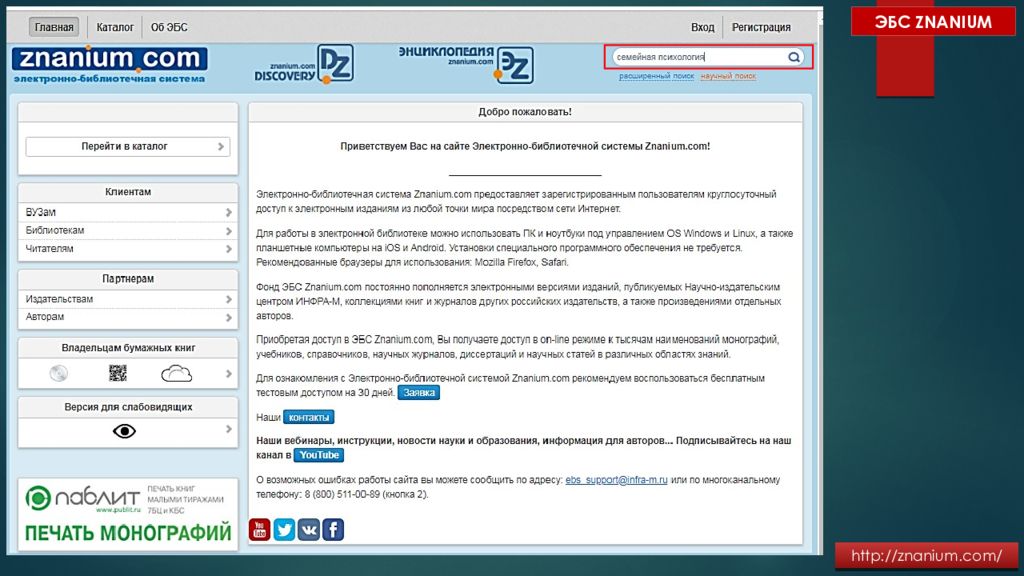Open the znanium.com Discovery logo
The width and height of the screenshot is (1024, 576).
click(304, 65)
